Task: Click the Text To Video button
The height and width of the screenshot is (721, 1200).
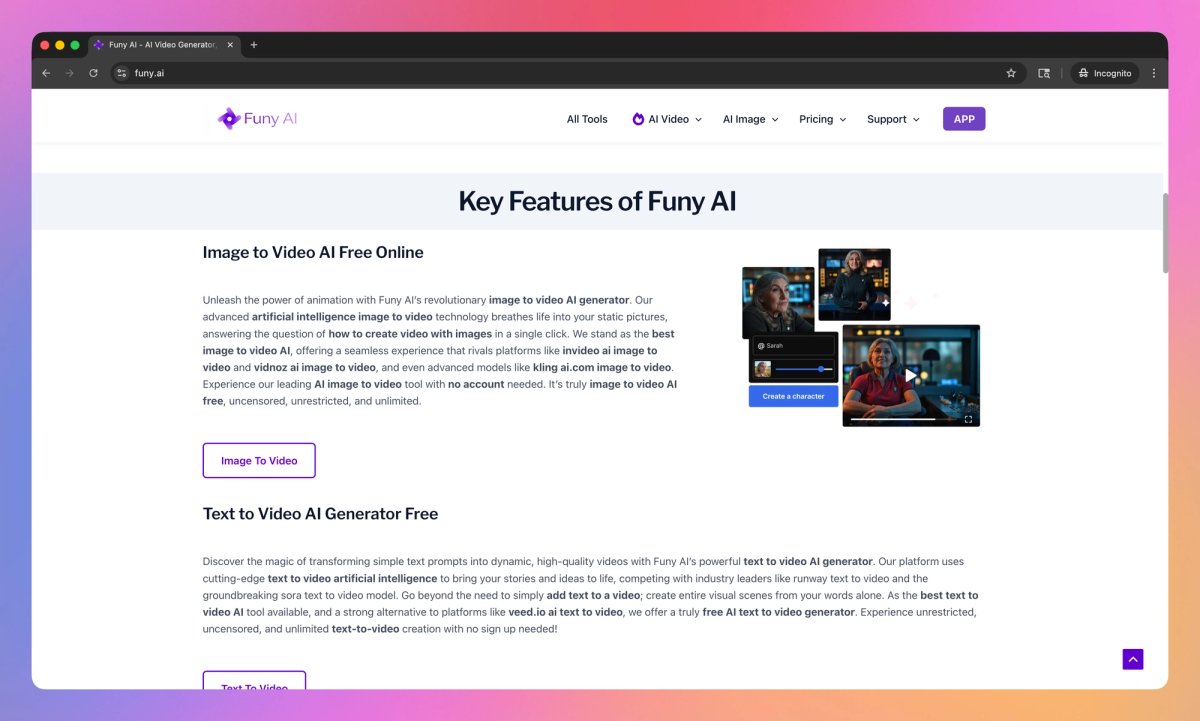Action: click(x=254, y=681)
